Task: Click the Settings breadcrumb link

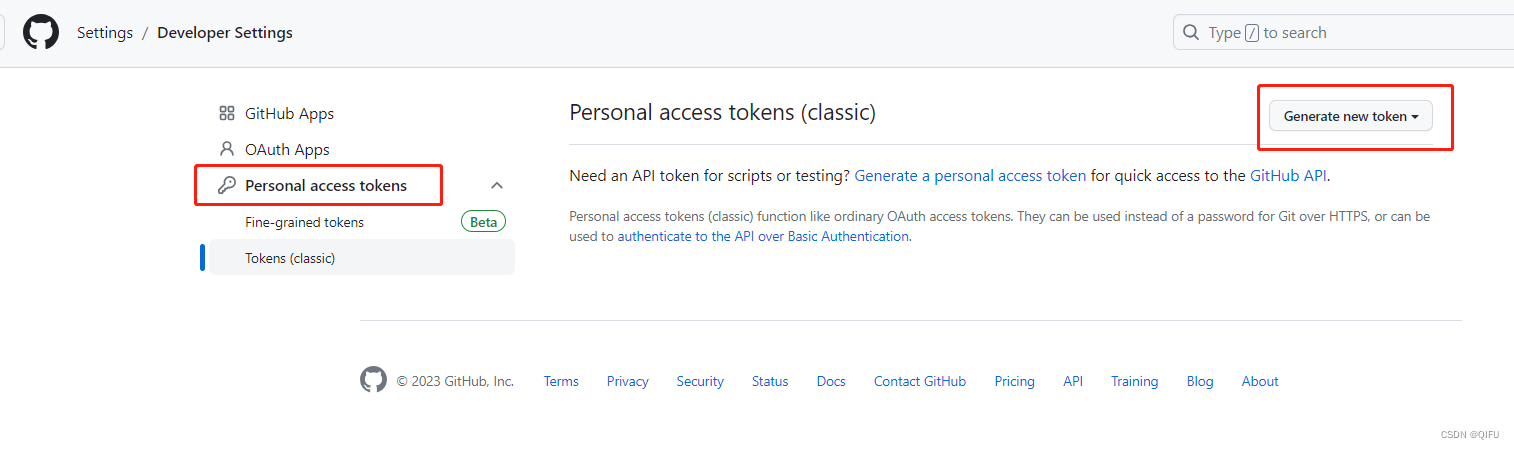Action: coord(105,33)
